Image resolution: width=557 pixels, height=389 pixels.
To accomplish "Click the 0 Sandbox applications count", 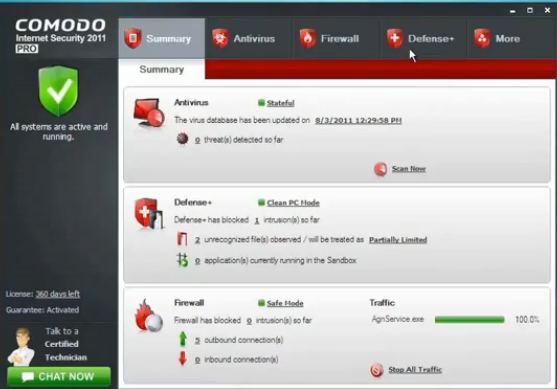I will (x=198, y=261).
